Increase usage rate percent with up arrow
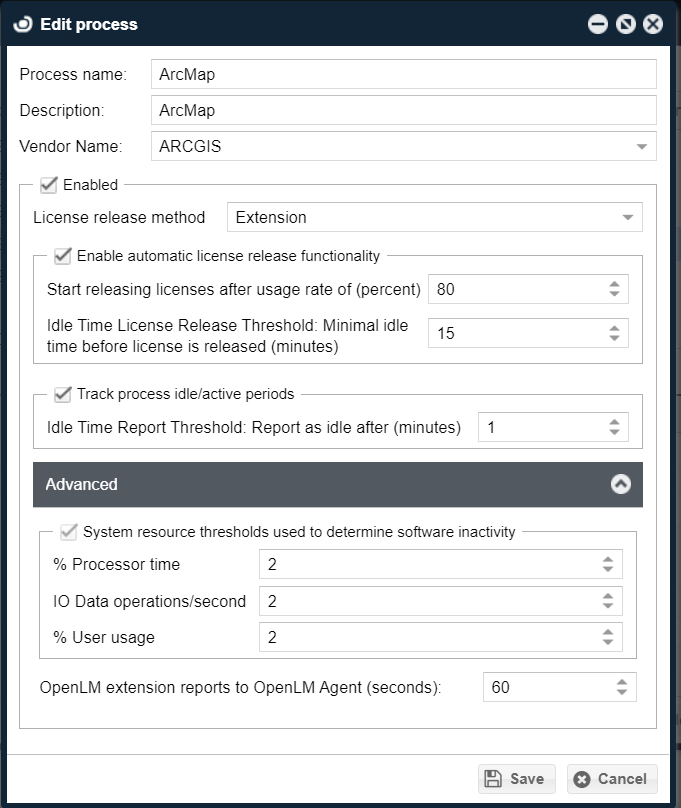This screenshot has width=681, height=808. 614,284
